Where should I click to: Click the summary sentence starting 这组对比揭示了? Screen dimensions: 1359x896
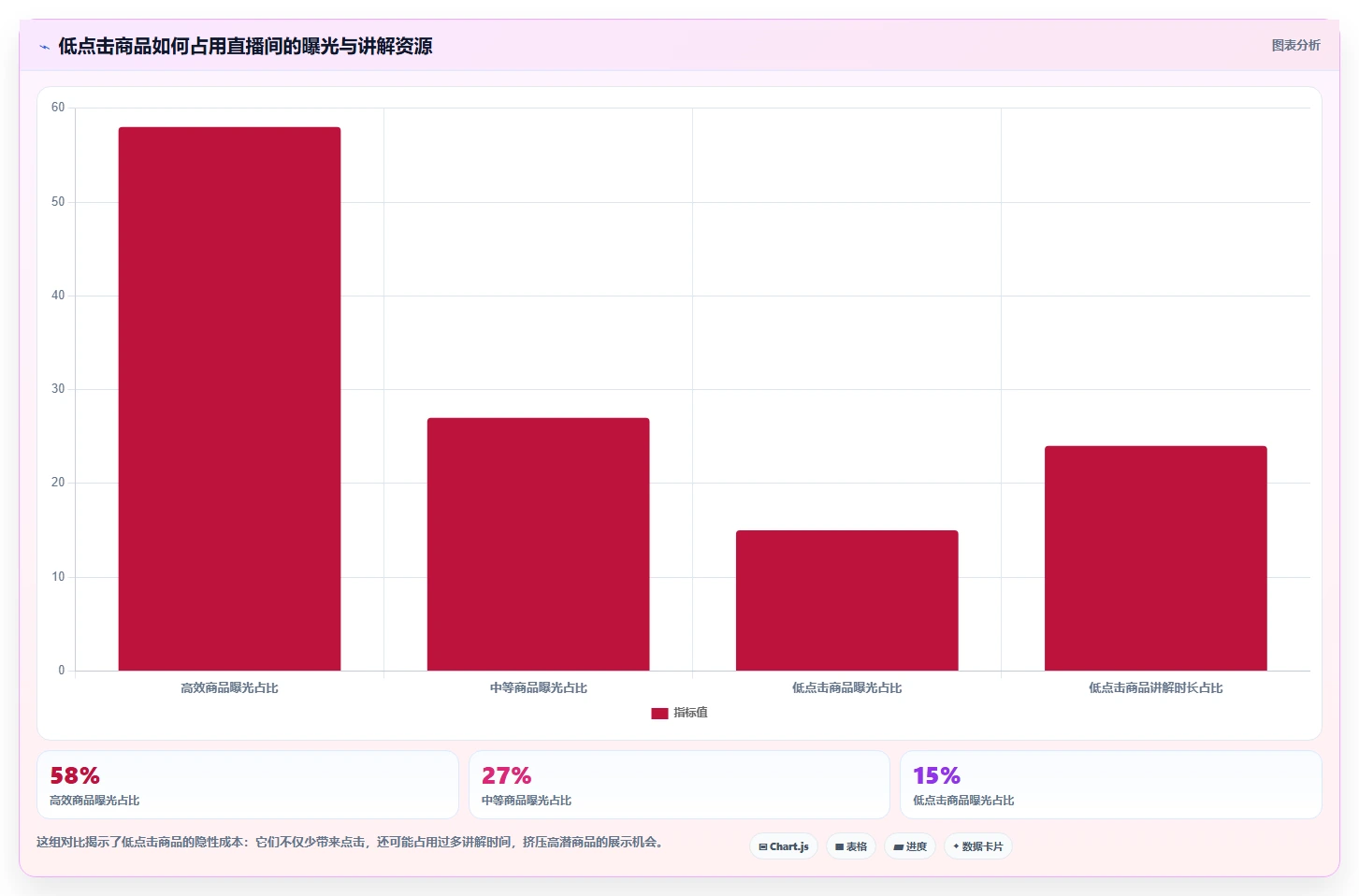pyautogui.click(x=351, y=842)
